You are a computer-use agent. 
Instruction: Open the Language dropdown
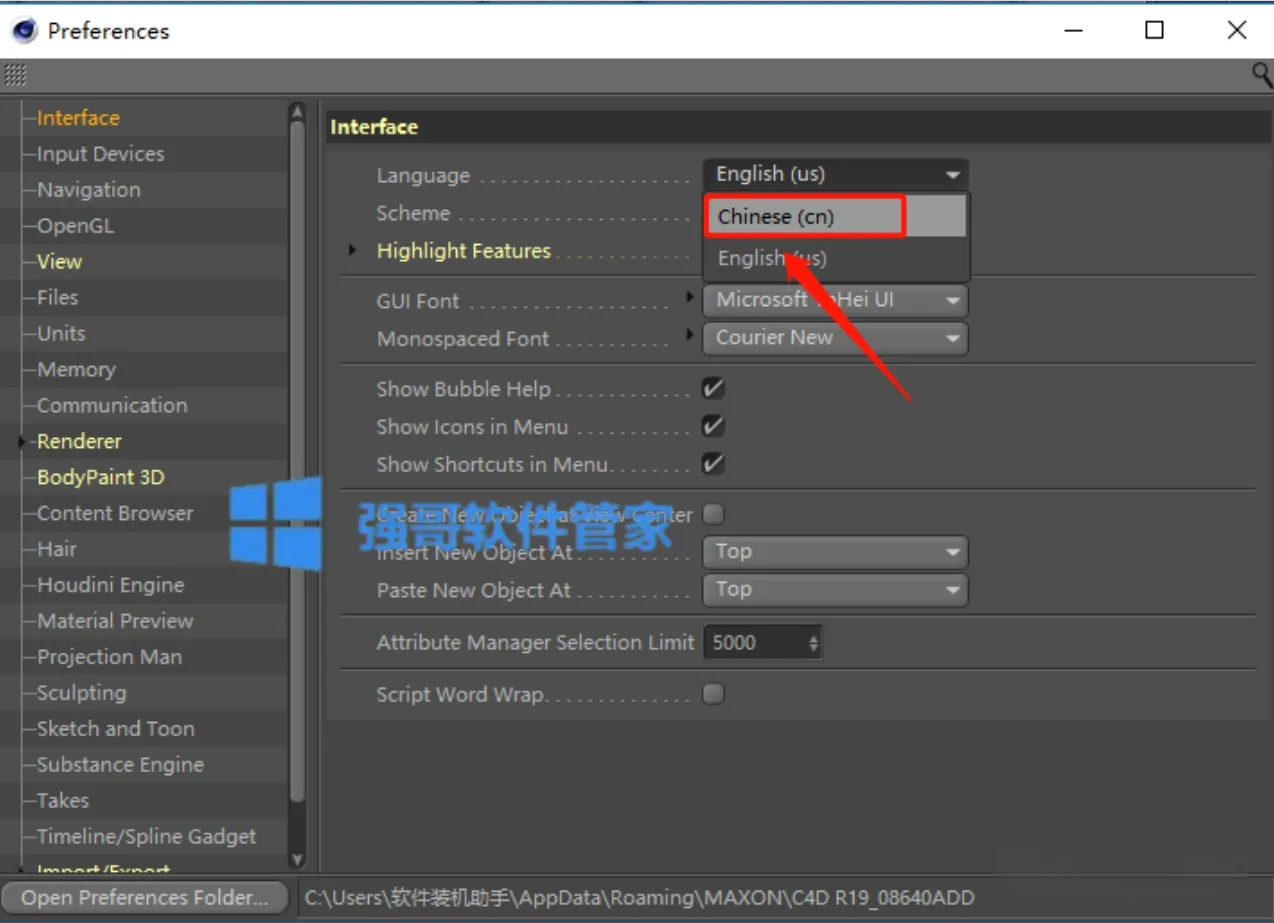[836, 174]
